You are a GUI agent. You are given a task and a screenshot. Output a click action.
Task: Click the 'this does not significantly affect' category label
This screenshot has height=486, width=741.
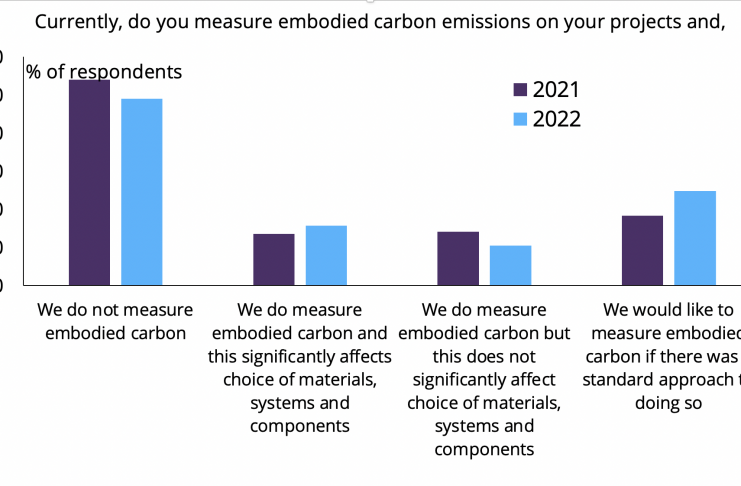[x=484, y=379]
